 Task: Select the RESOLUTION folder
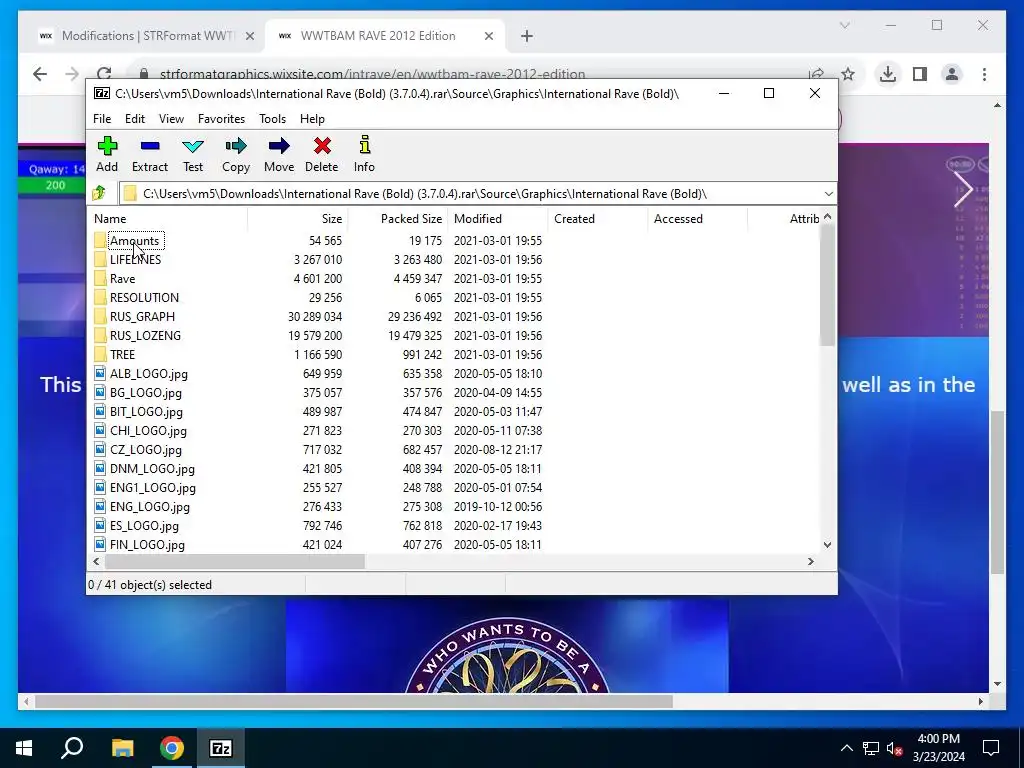click(x=144, y=297)
